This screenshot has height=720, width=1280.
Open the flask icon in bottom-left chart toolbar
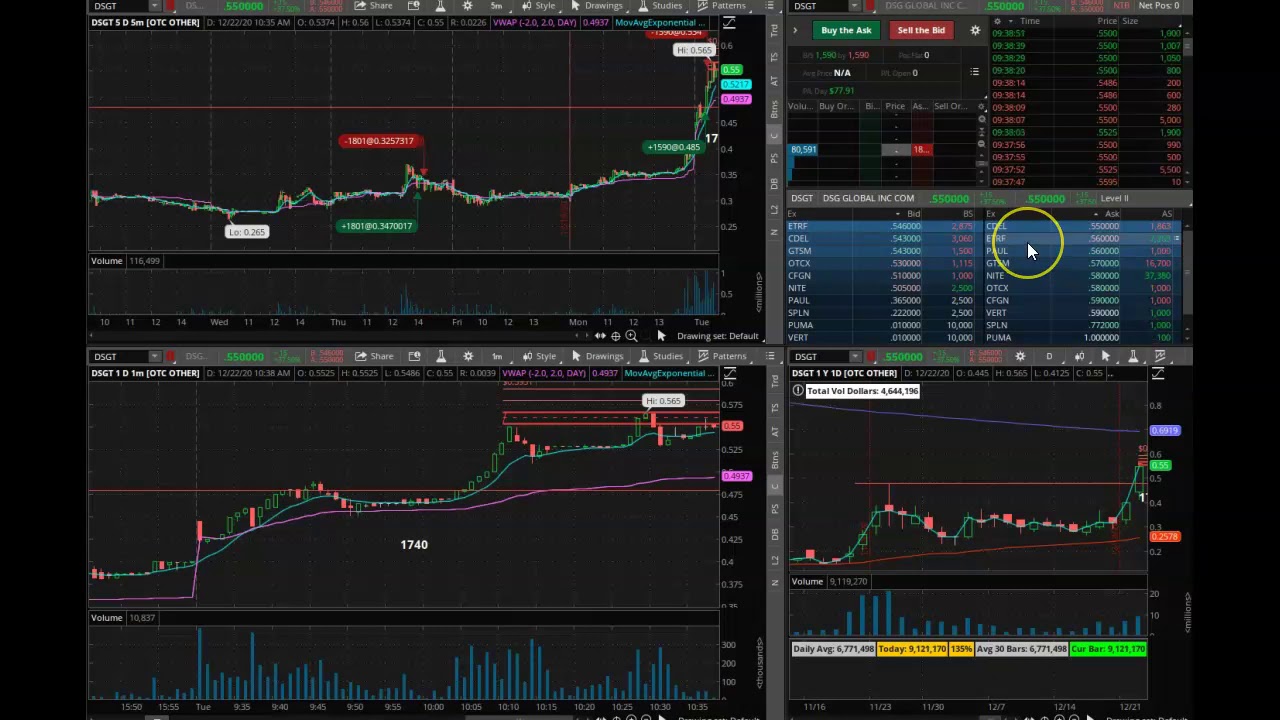pyautogui.click(x=441, y=356)
